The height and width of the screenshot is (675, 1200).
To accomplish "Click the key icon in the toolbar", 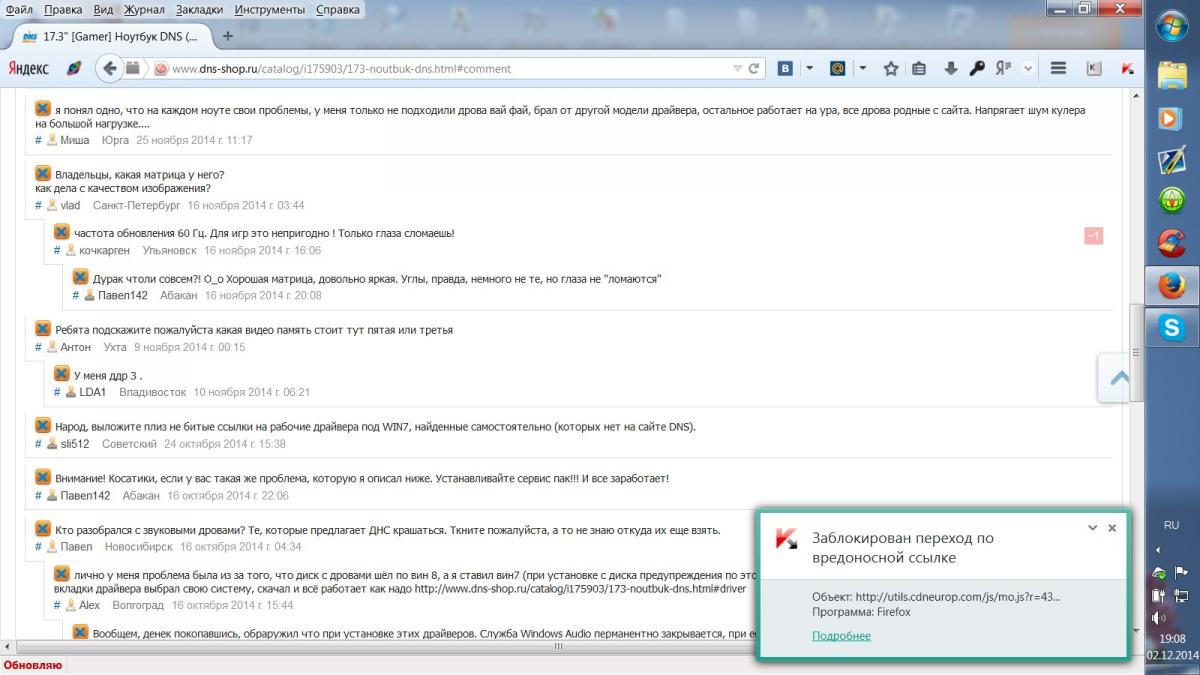I will pos(977,69).
